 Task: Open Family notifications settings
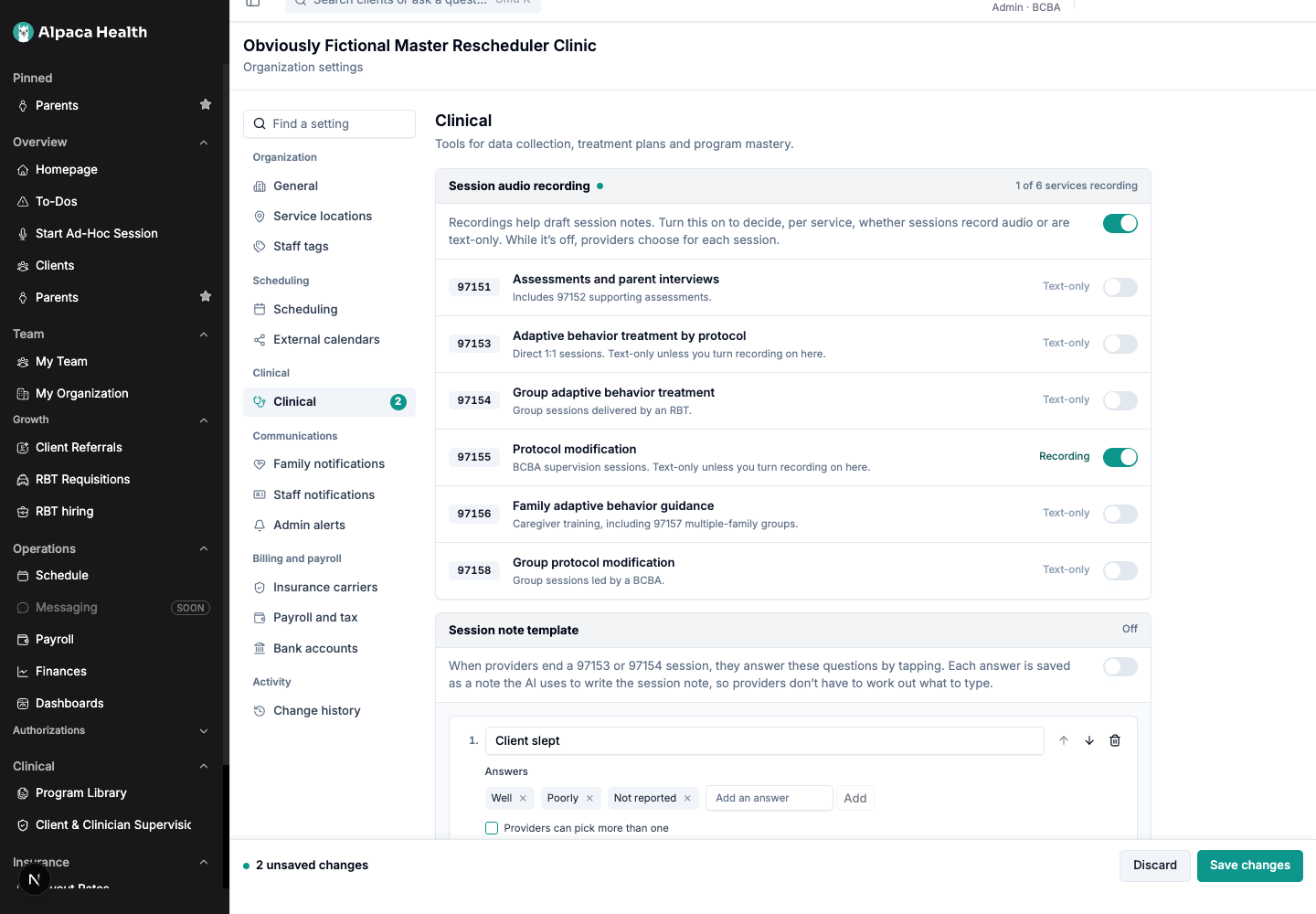(329, 463)
